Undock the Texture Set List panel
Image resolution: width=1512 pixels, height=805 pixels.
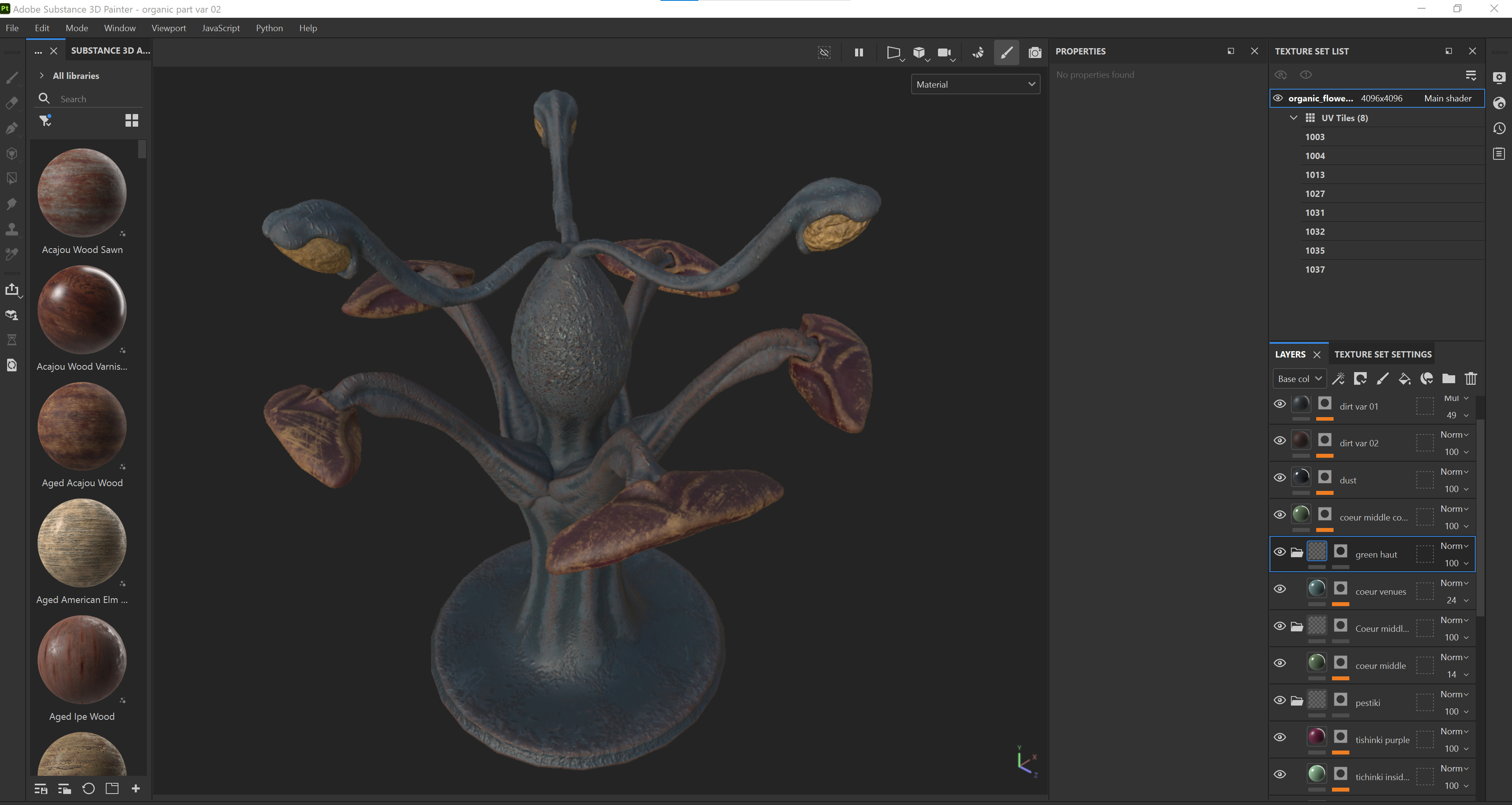tap(1448, 51)
